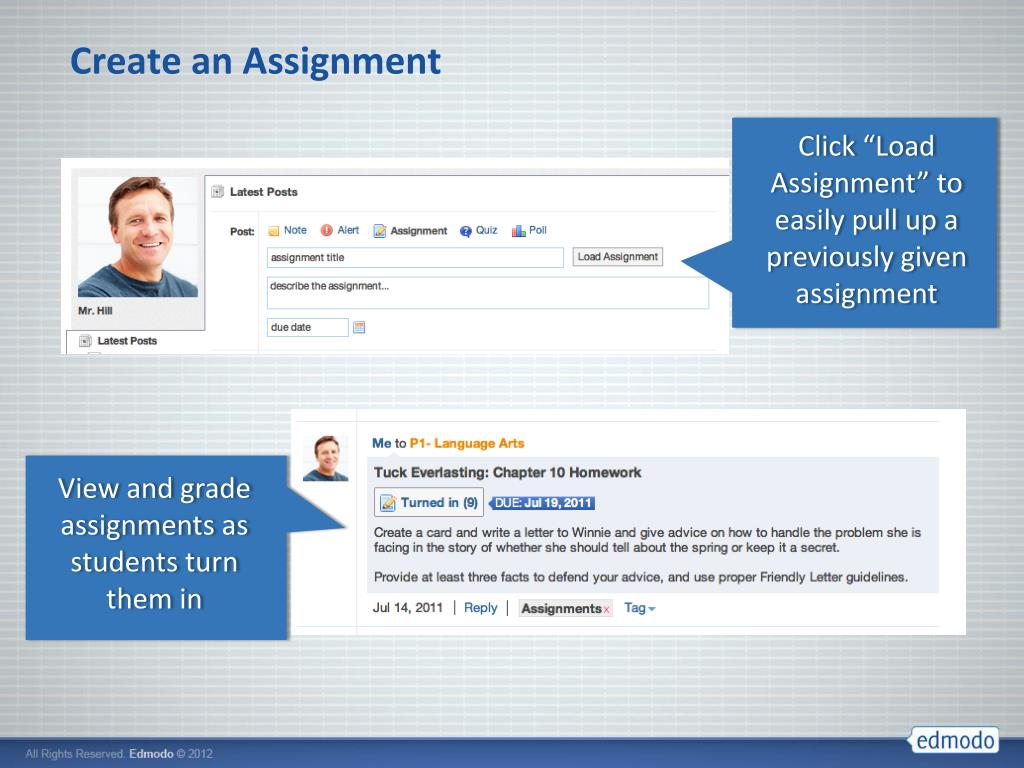Click the Me author link

point(381,443)
